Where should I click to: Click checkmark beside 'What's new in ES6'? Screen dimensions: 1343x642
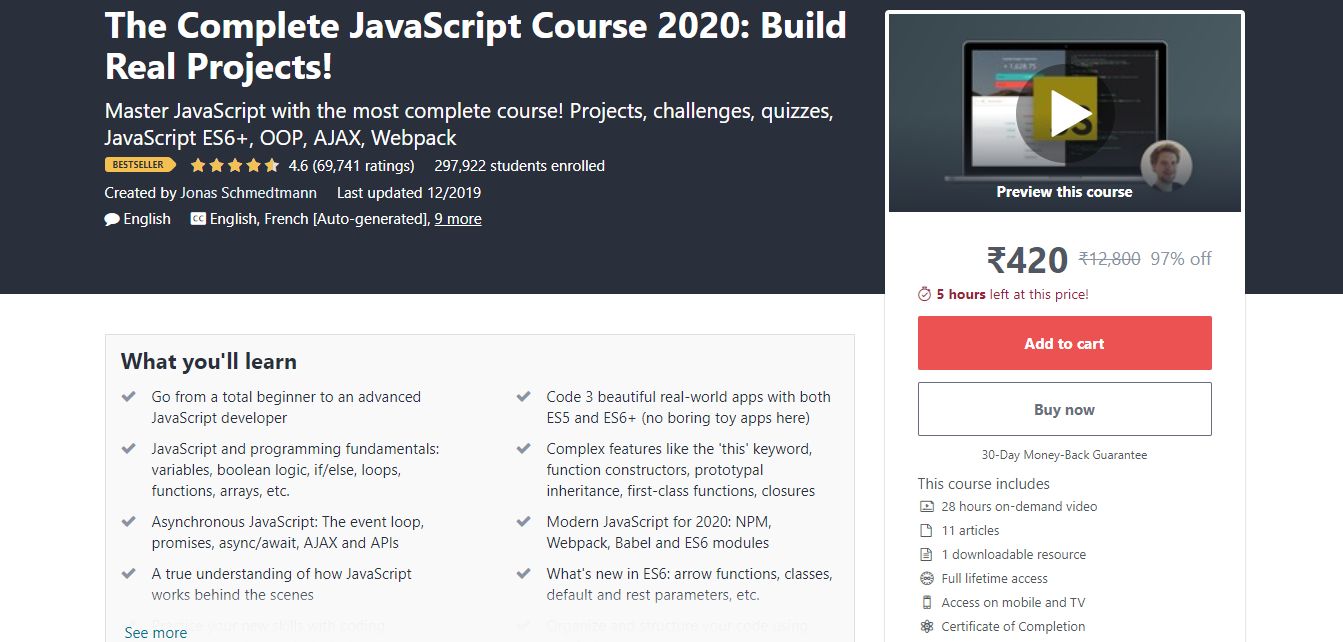524,574
